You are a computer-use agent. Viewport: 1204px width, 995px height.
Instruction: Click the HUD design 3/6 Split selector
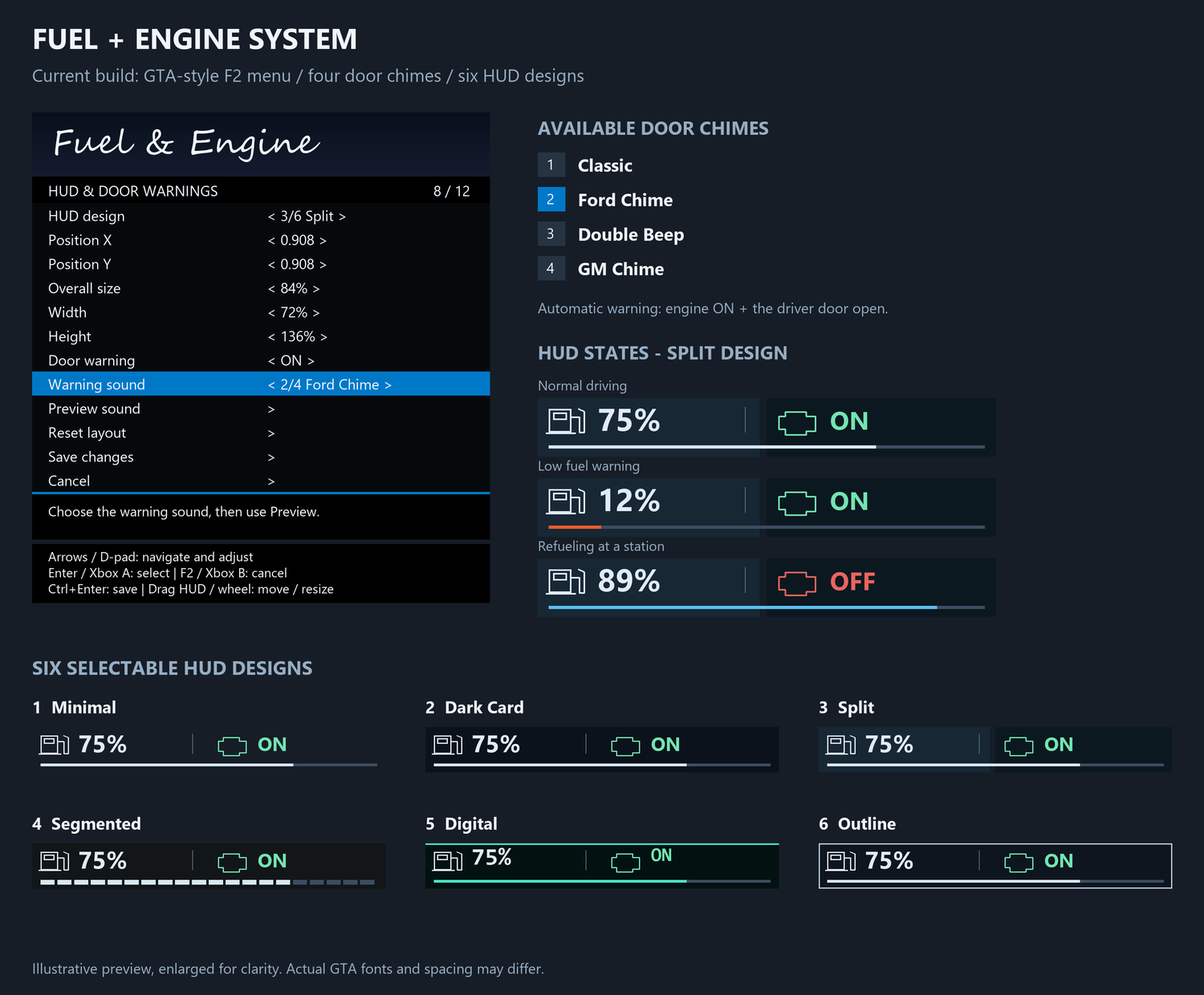click(x=307, y=216)
